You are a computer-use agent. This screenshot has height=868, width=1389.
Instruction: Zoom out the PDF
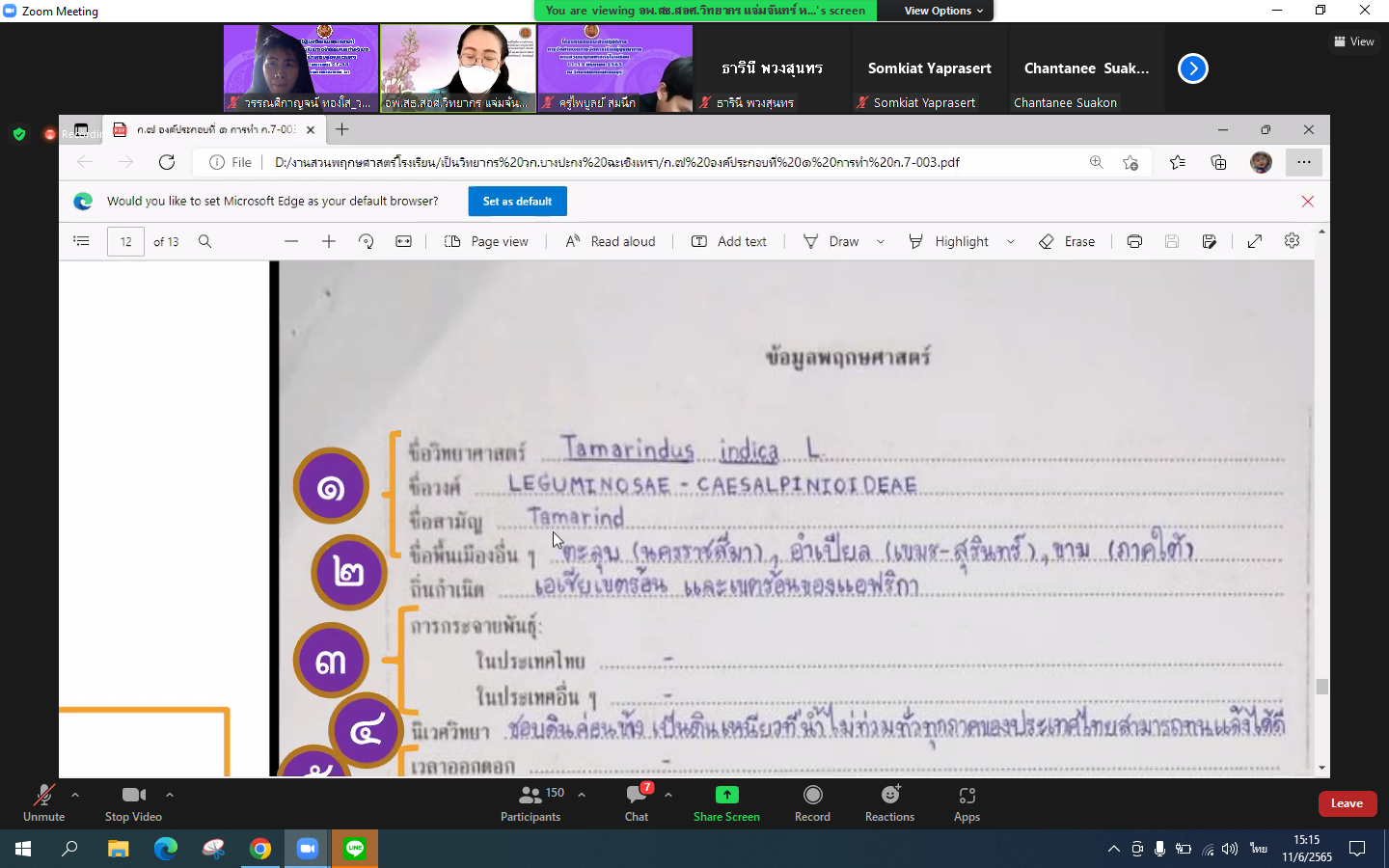(291, 241)
